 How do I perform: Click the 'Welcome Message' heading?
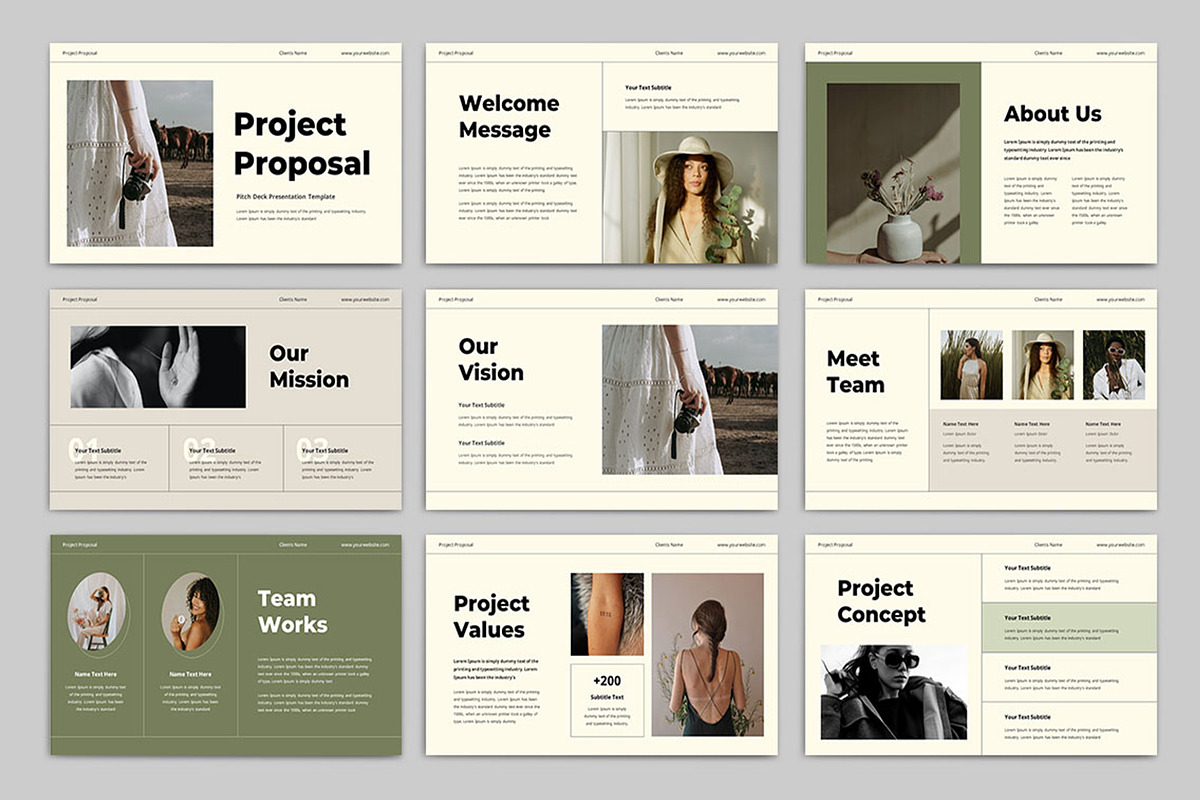(509, 116)
